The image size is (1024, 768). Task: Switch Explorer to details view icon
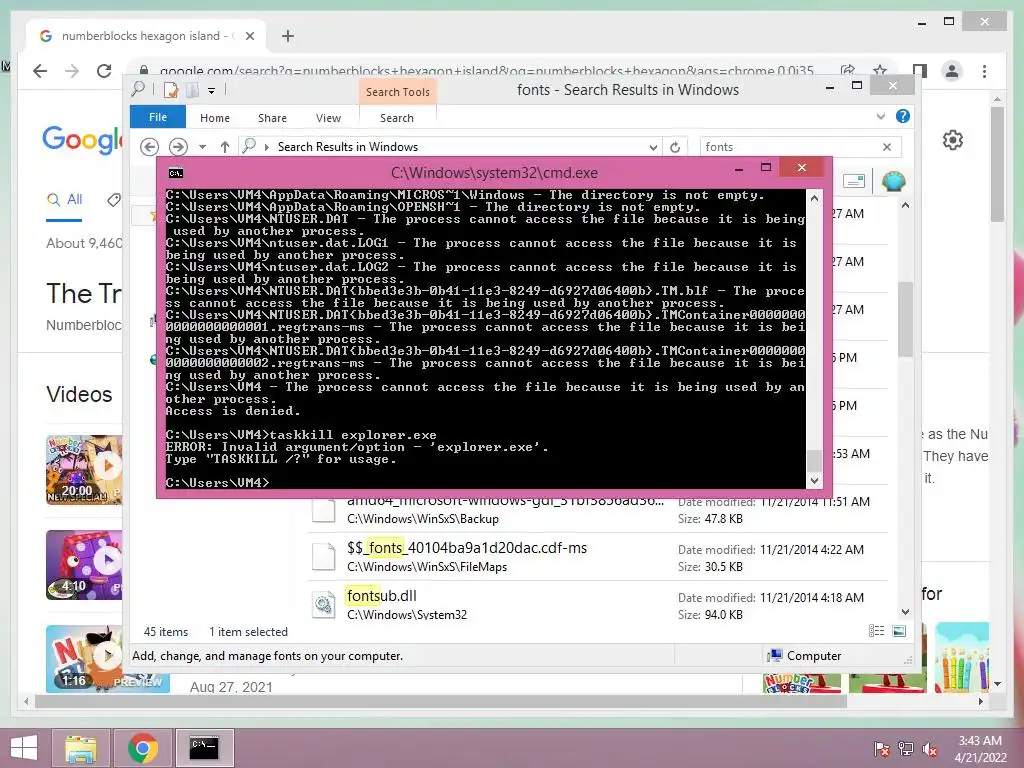(x=876, y=631)
